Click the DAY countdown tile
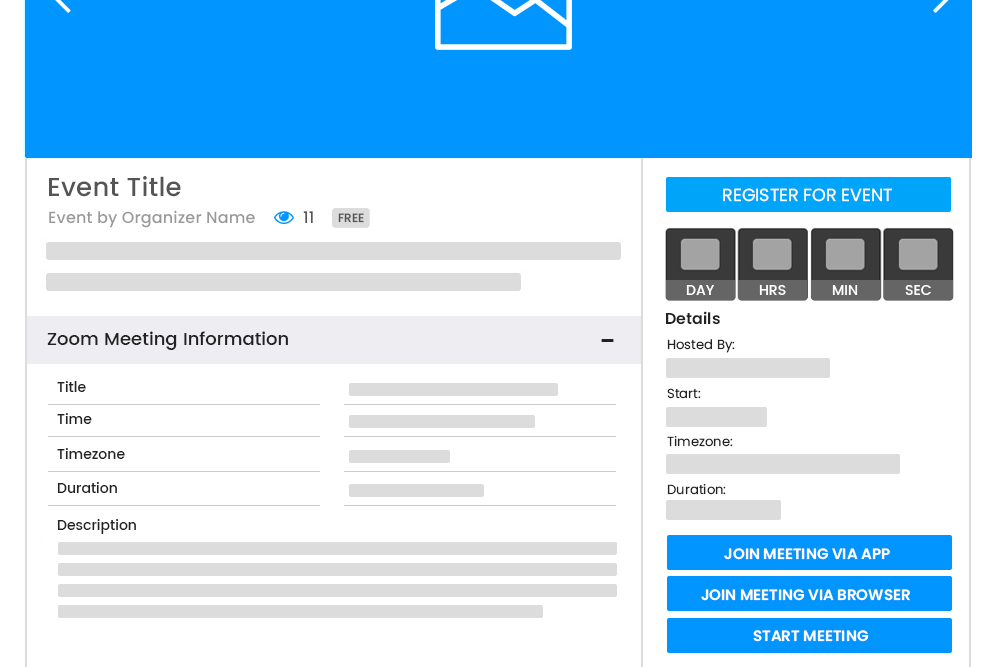Viewport: 1000px width, 667px height. coord(700,263)
